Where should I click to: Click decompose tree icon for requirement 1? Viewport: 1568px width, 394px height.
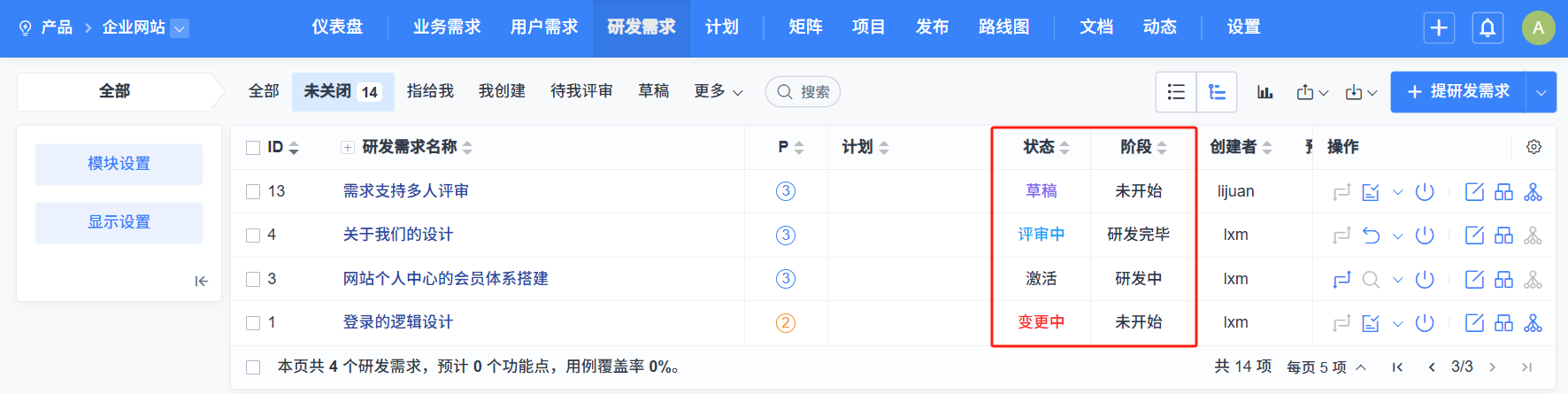1533,323
